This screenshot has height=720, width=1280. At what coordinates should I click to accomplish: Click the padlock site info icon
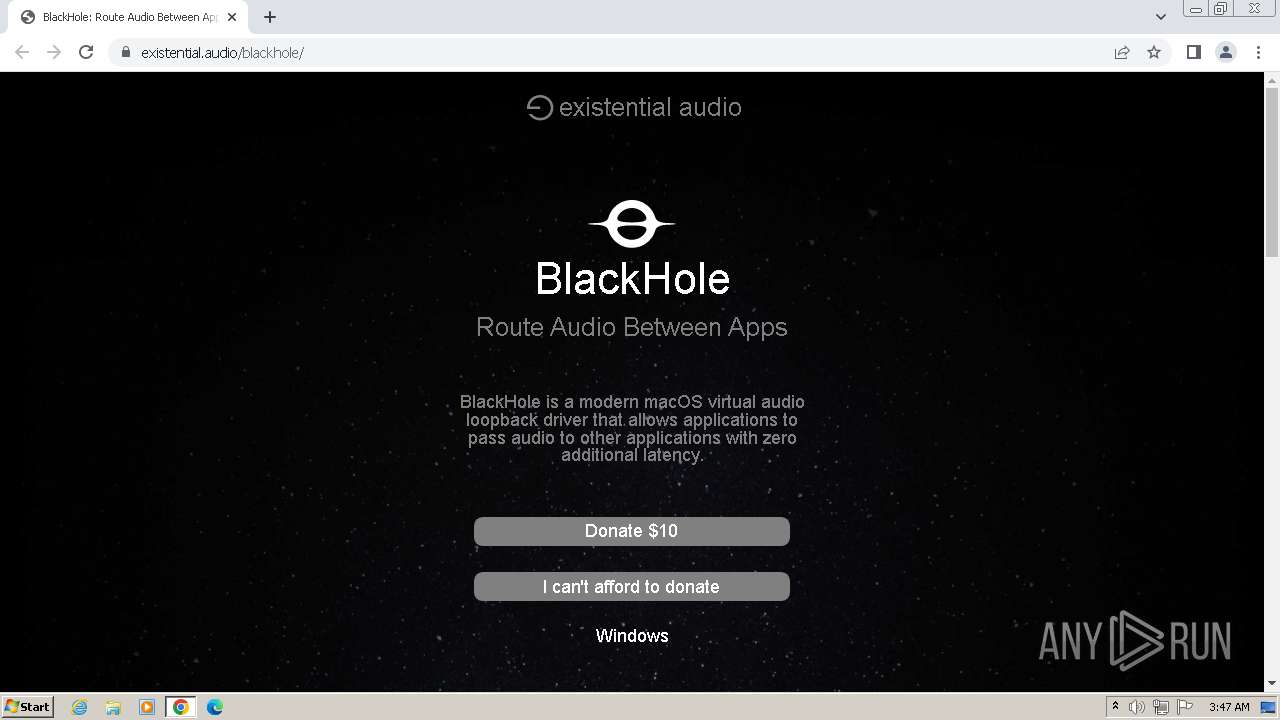pos(126,52)
